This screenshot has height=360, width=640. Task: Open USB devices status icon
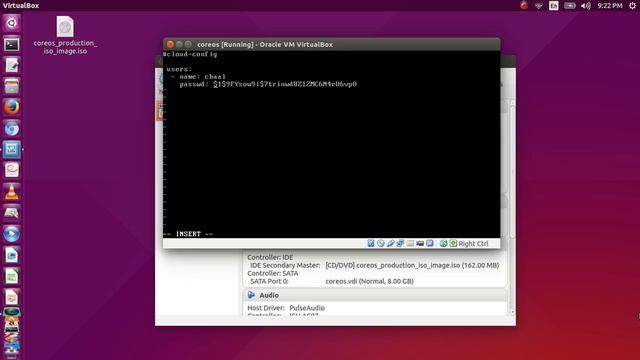click(x=390, y=243)
